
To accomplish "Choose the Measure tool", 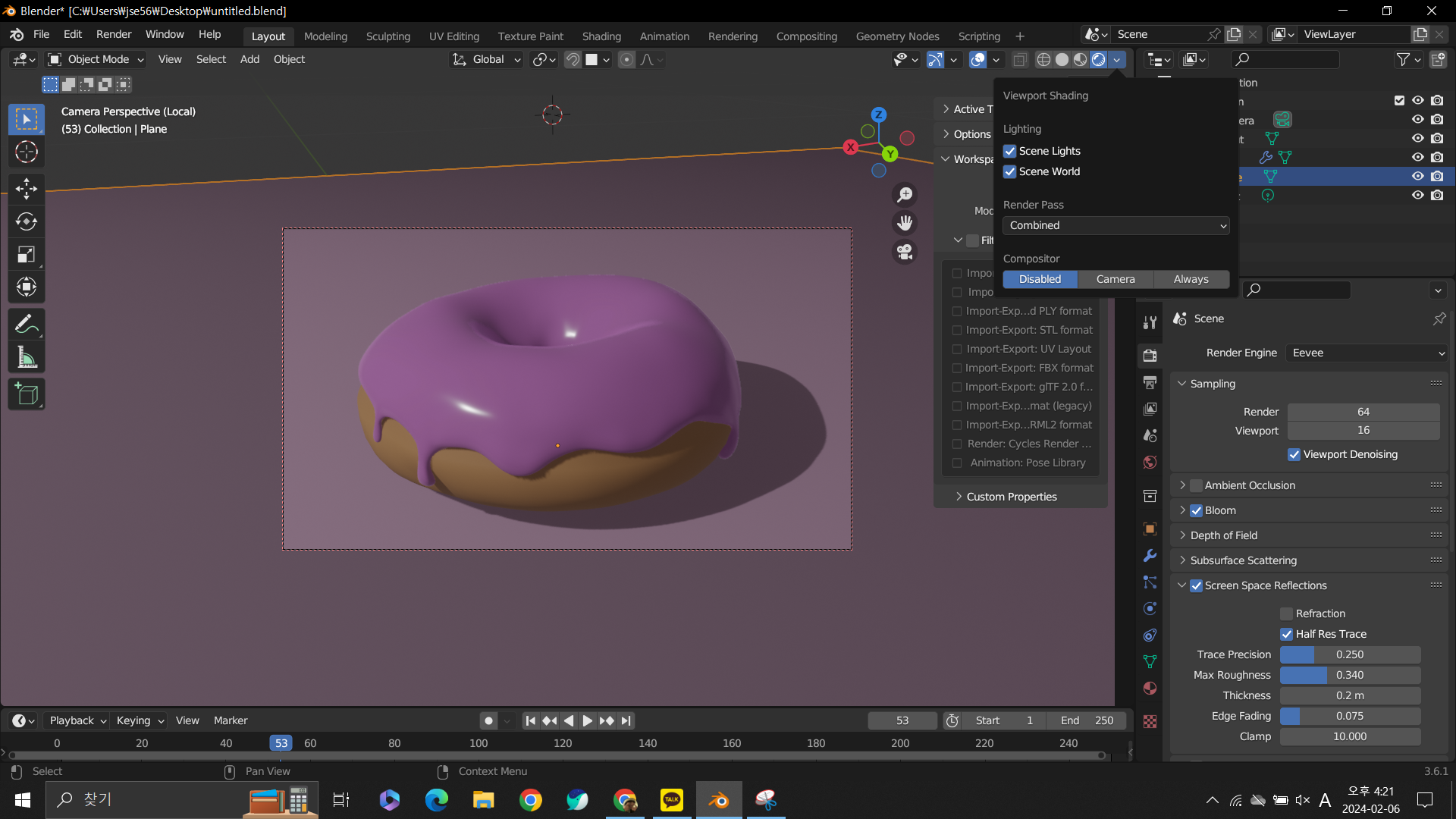I will click(27, 357).
